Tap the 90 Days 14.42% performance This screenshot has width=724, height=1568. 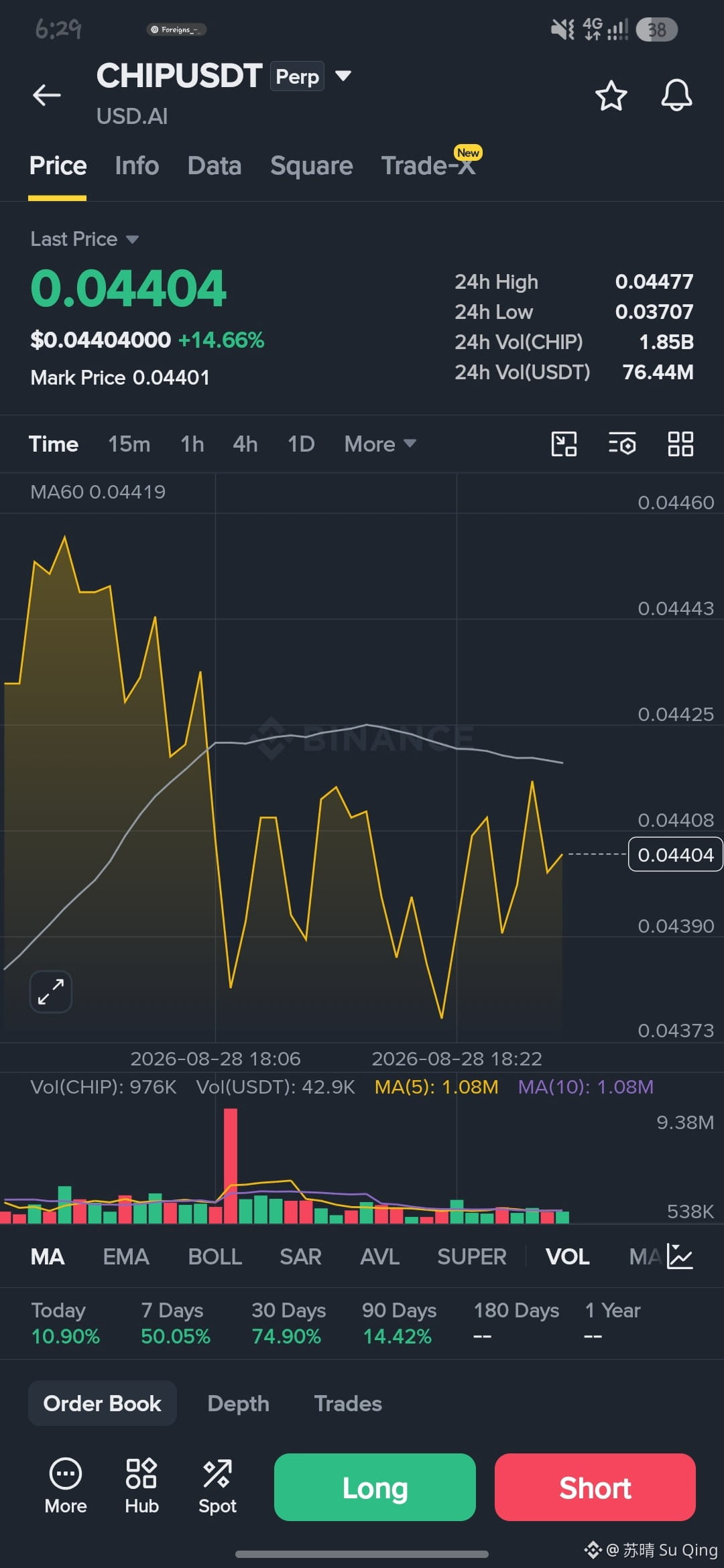399,1323
